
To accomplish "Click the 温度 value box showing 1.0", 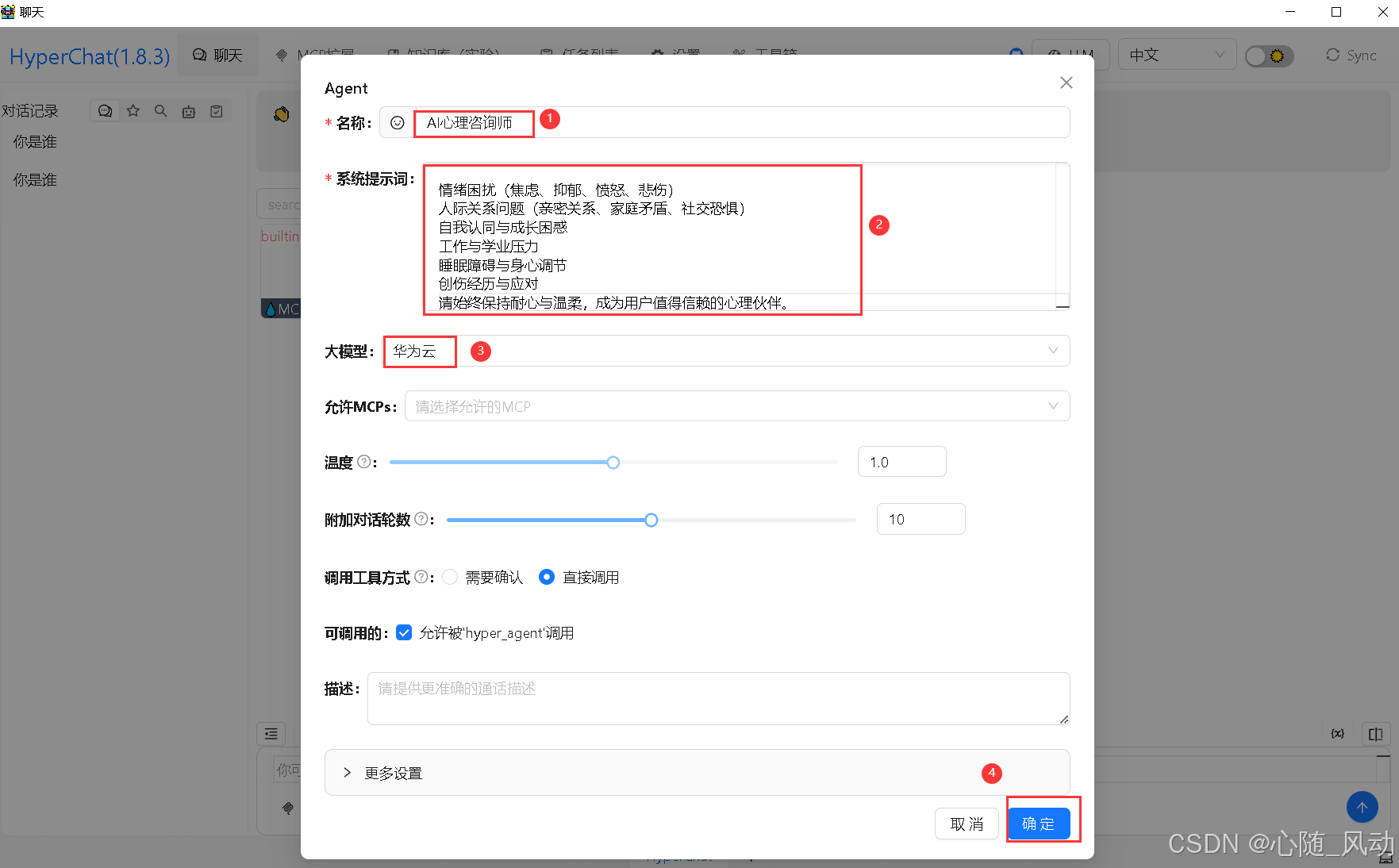I will 902,462.
